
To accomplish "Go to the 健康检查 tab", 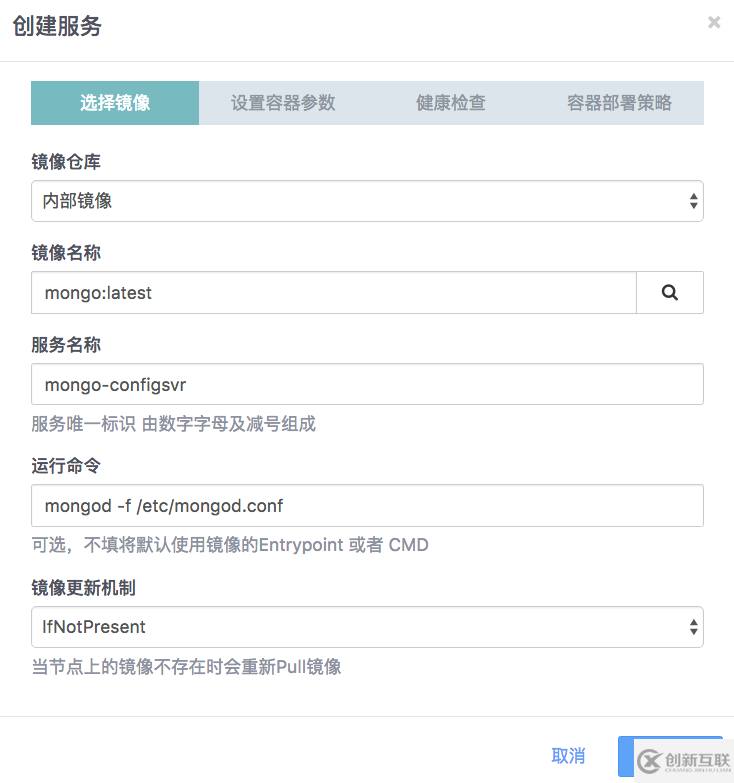I will pos(451,103).
